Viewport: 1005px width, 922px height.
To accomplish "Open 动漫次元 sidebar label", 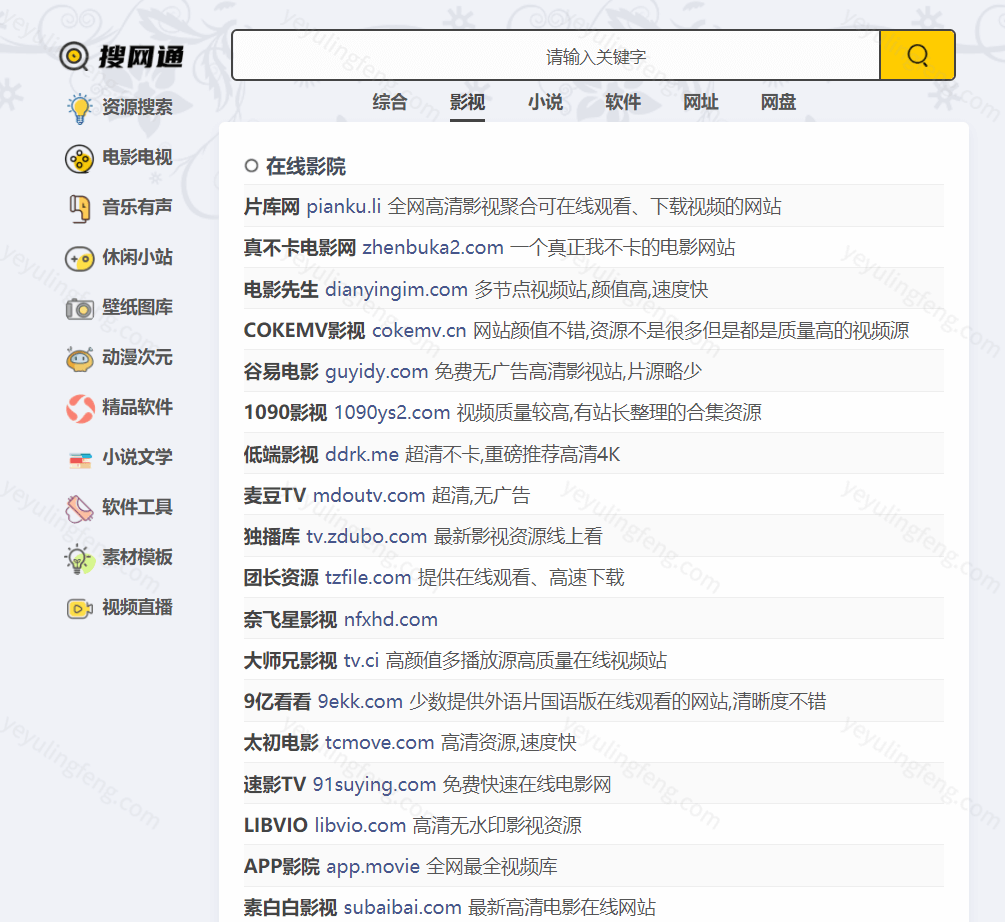I will coord(137,357).
